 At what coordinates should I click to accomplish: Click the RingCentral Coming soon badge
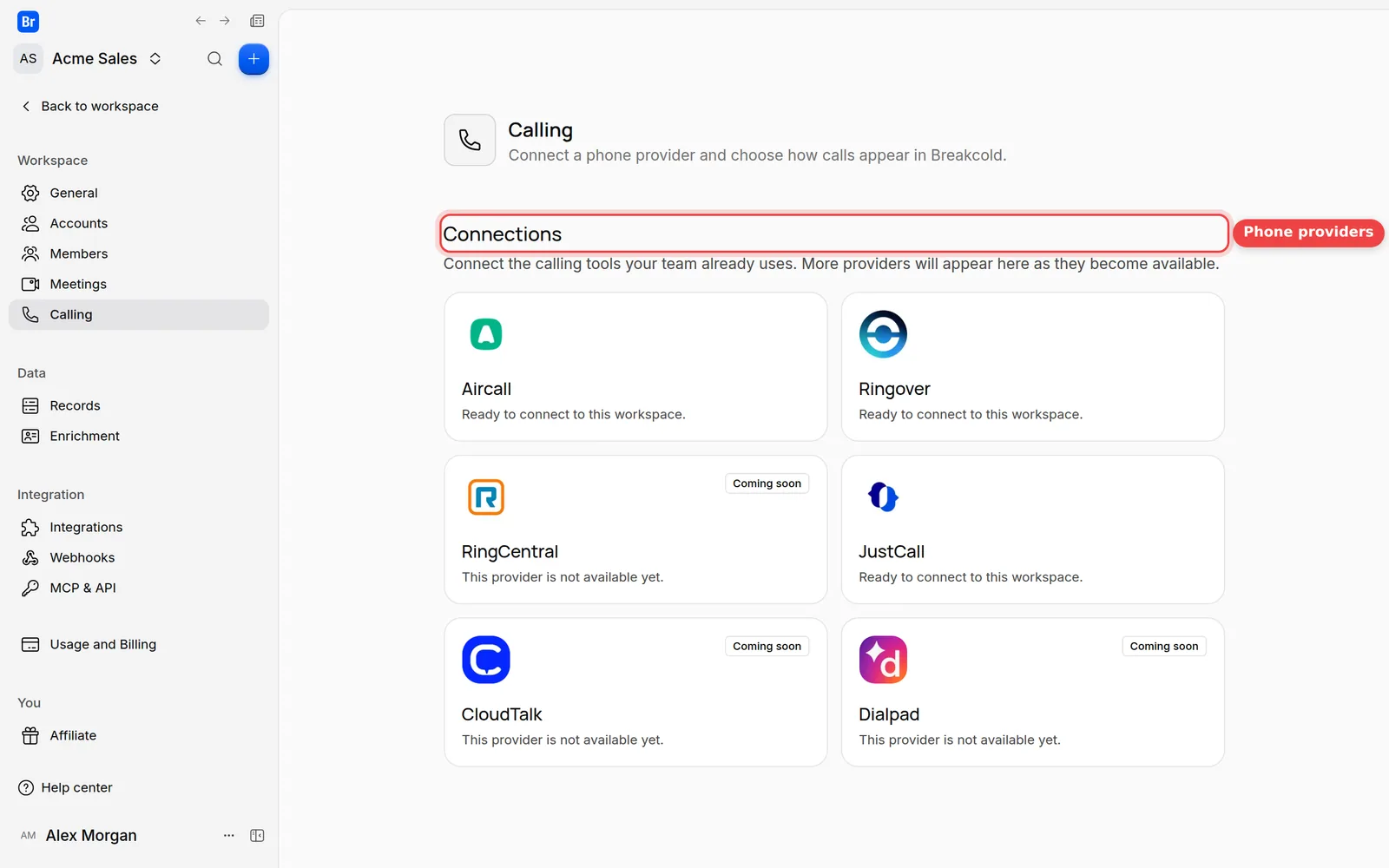pos(767,483)
